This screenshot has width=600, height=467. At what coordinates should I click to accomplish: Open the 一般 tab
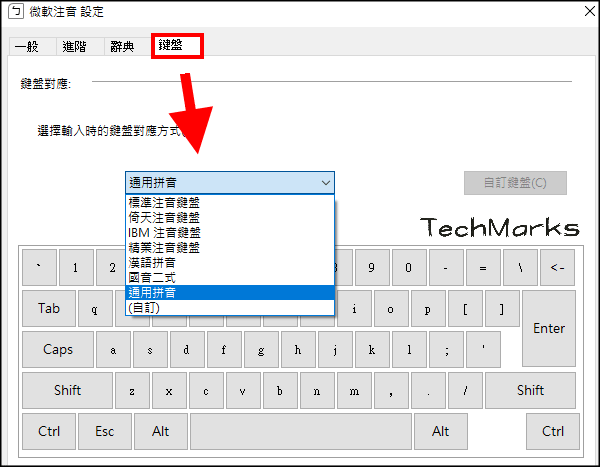click(x=33, y=47)
